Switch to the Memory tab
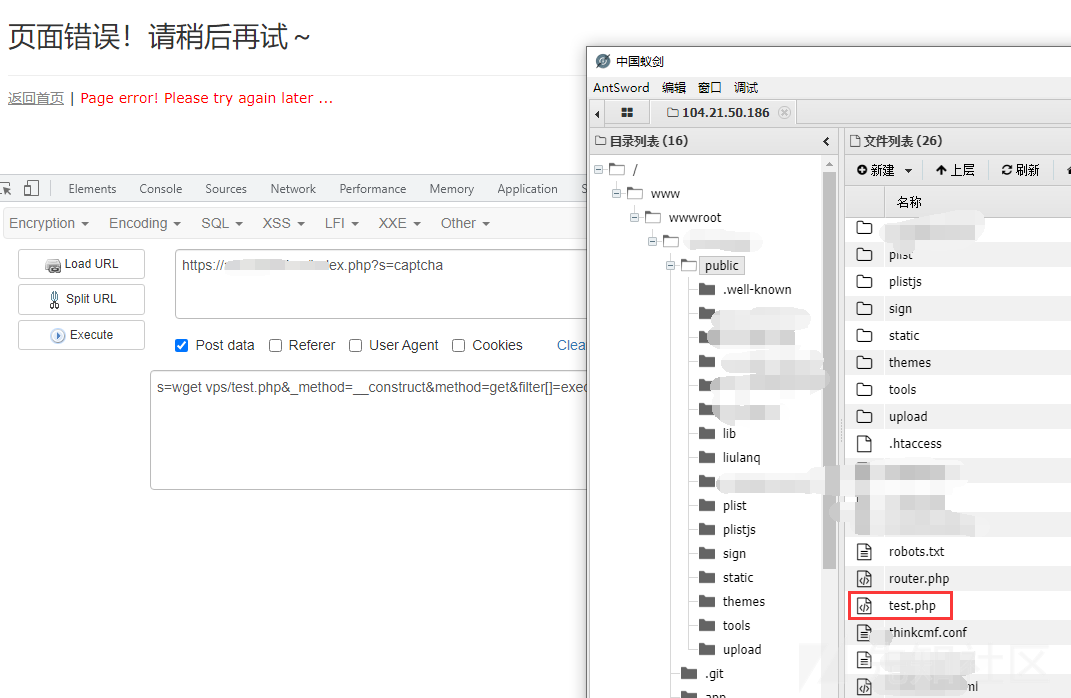Viewport: 1071px width, 698px height. coord(451,189)
